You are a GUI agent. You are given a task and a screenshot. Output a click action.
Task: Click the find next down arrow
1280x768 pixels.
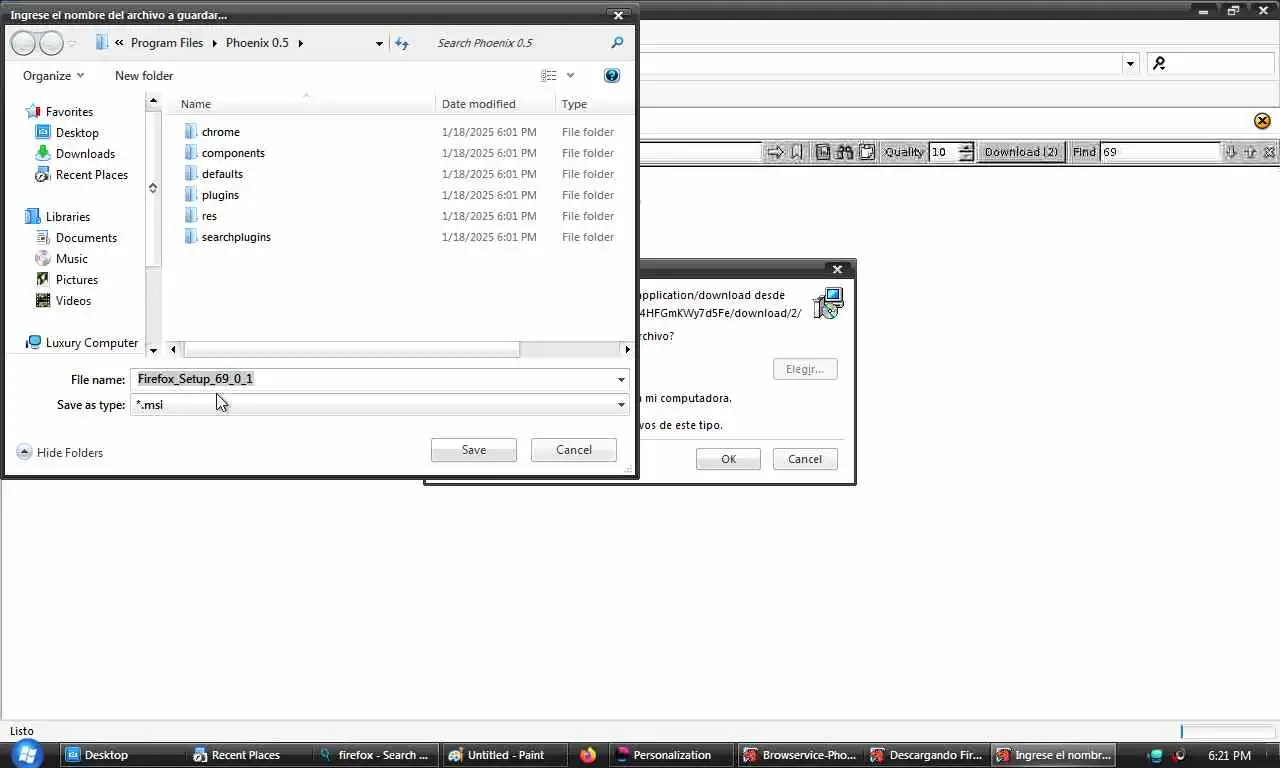tap(1231, 152)
